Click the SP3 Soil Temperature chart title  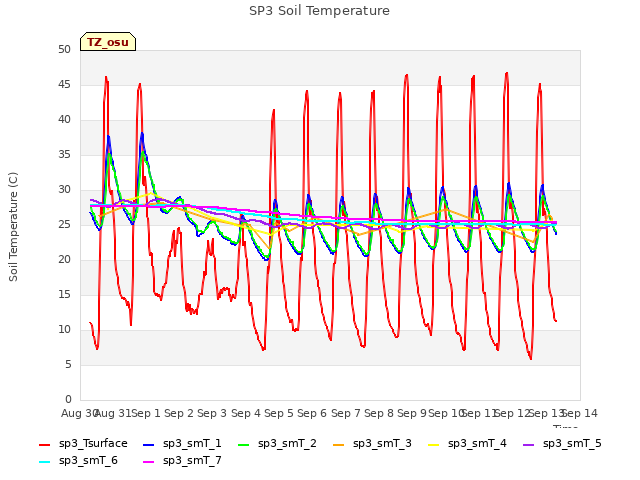(319, 11)
